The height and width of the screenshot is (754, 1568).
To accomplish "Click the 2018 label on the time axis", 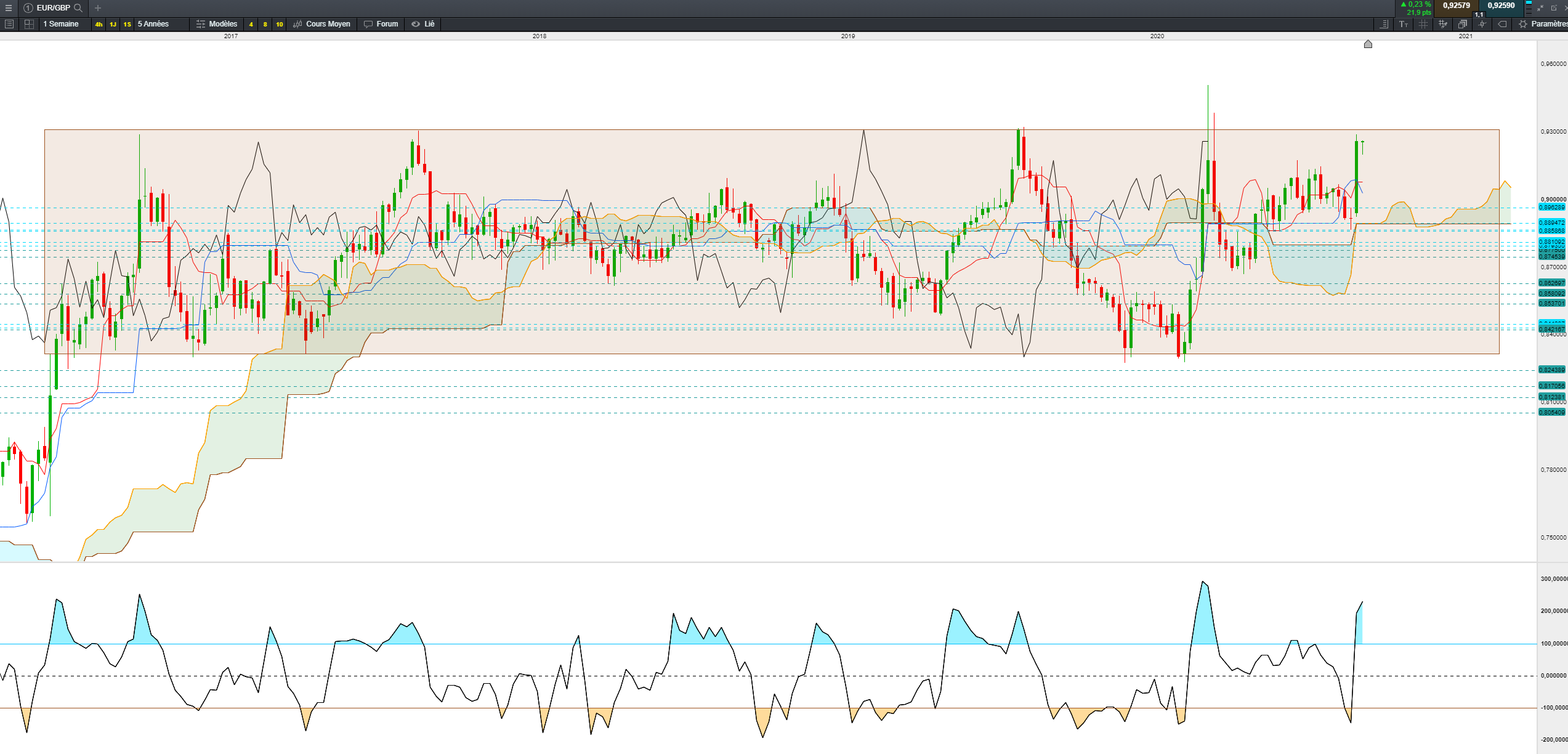I will point(540,36).
